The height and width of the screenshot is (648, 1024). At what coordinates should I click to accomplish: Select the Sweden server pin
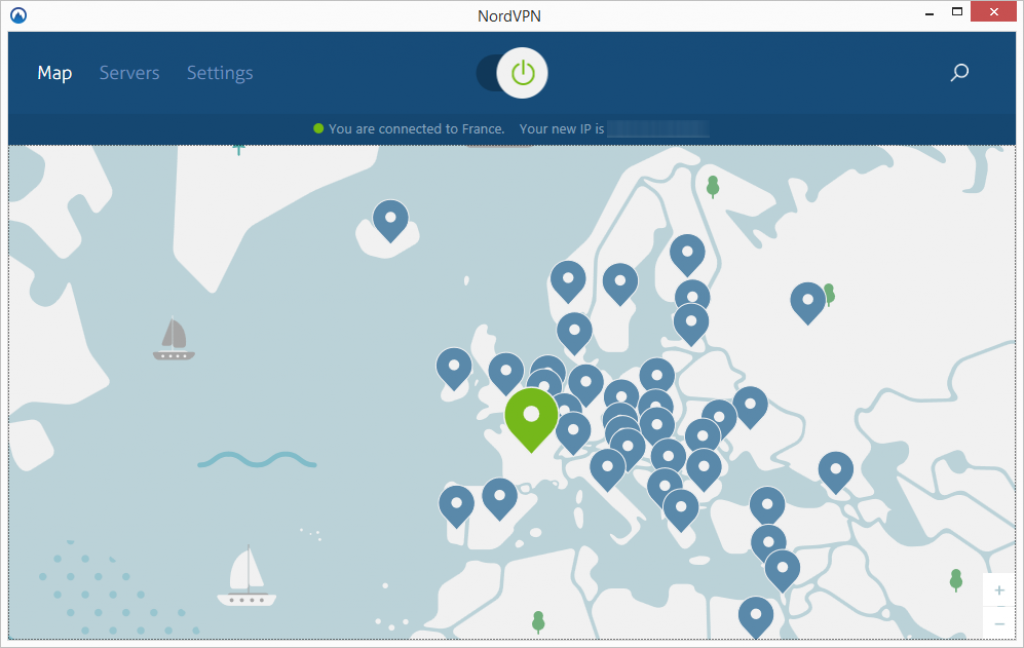pyautogui.click(x=620, y=284)
